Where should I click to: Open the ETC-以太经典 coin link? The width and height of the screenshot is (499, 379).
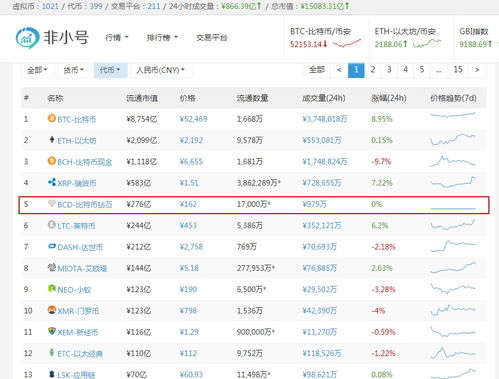coord(80,354)
